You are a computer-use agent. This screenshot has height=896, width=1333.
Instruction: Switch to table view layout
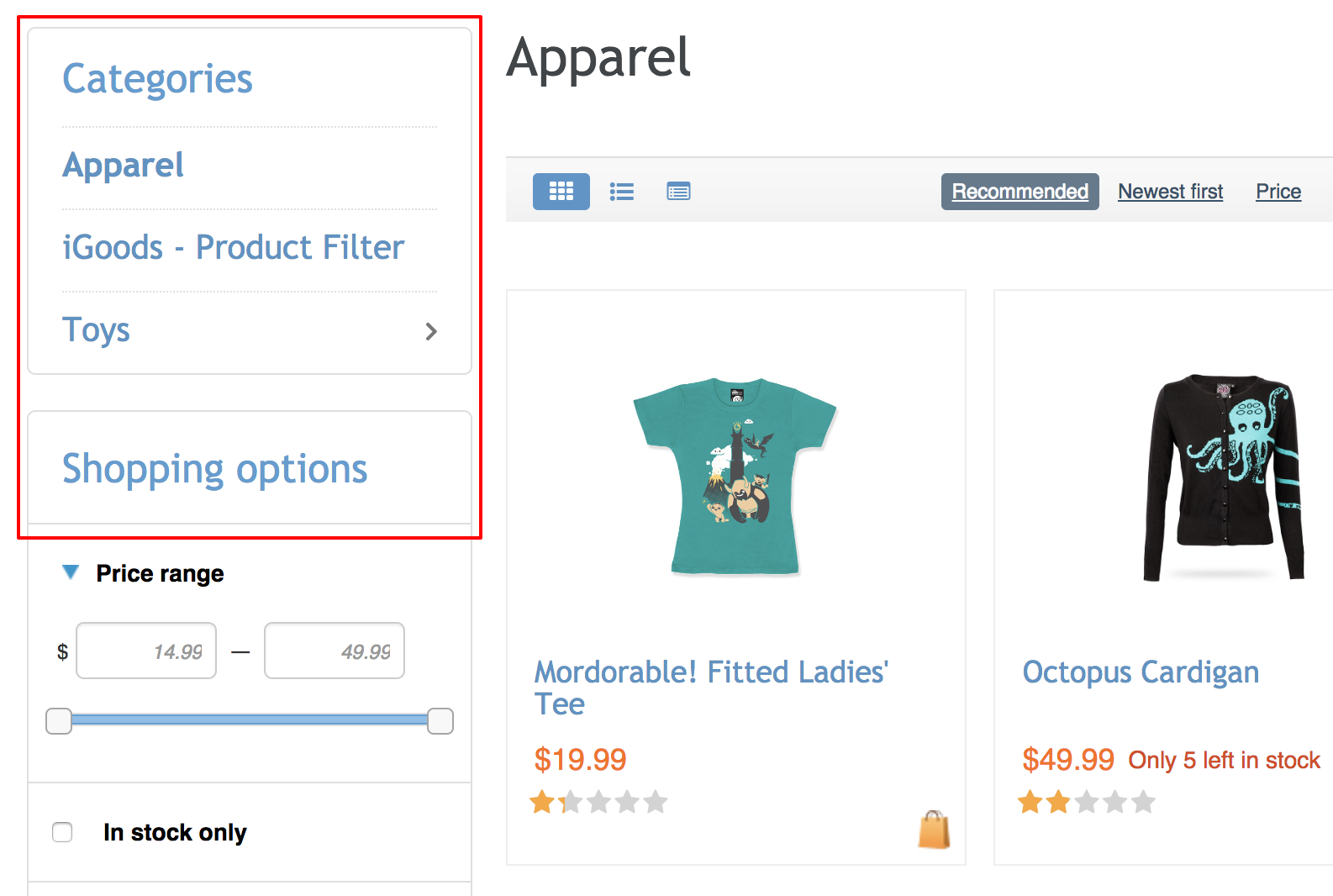tap(678, 191)
